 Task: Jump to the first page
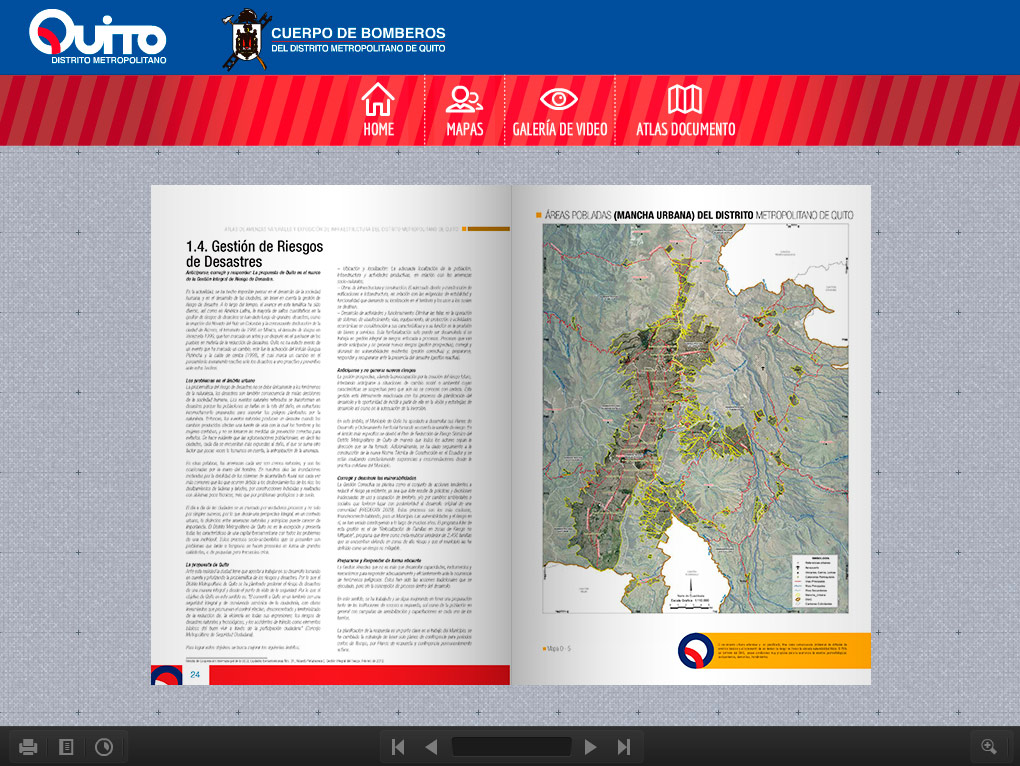pos(398,746)
